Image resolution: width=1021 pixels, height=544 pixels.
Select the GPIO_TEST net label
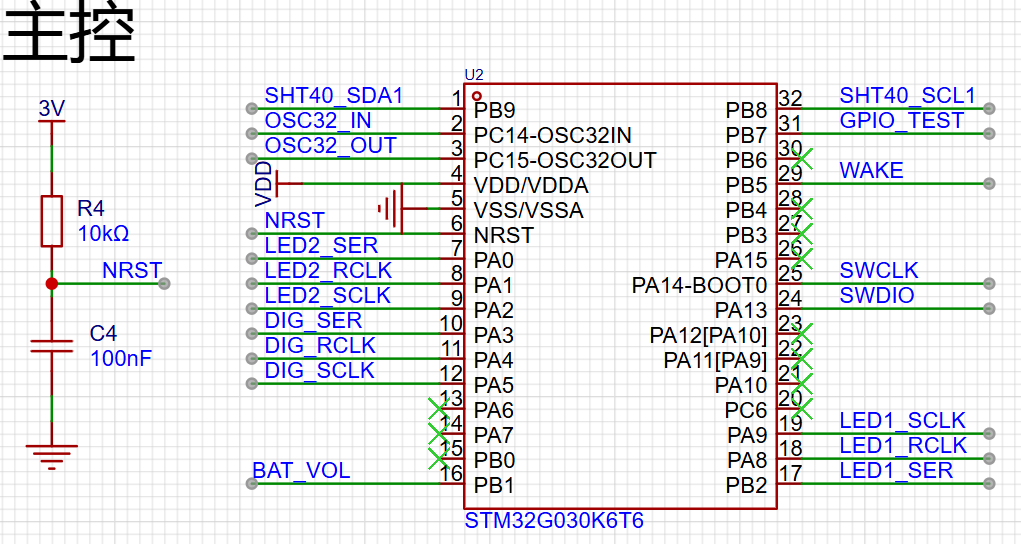click(902, 121)
